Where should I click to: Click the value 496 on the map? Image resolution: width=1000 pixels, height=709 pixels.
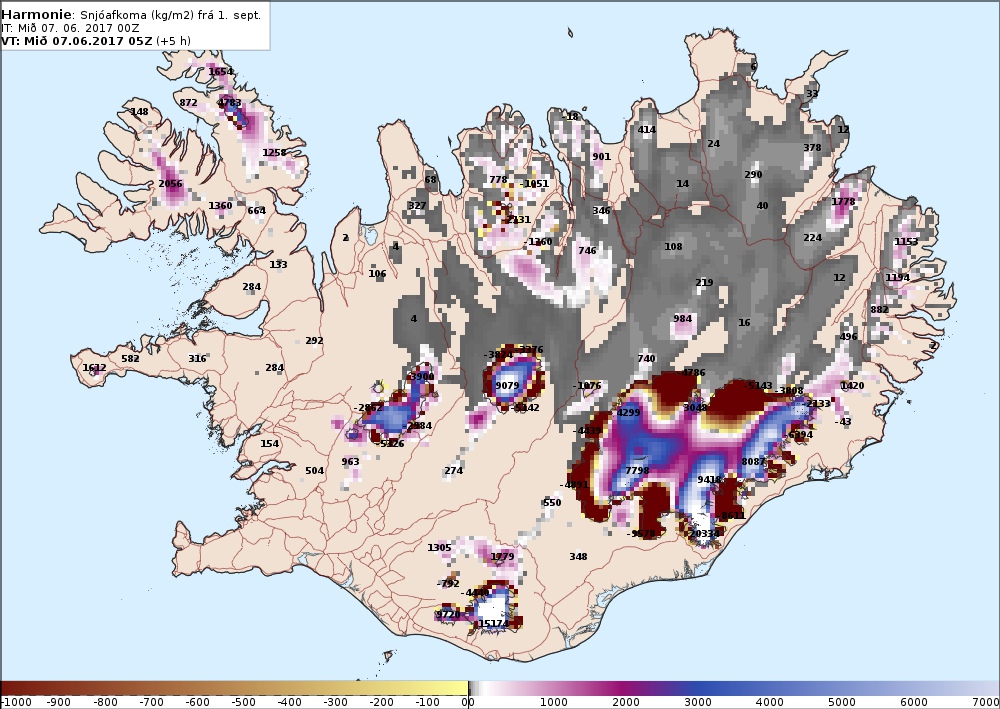pos(848,337)
